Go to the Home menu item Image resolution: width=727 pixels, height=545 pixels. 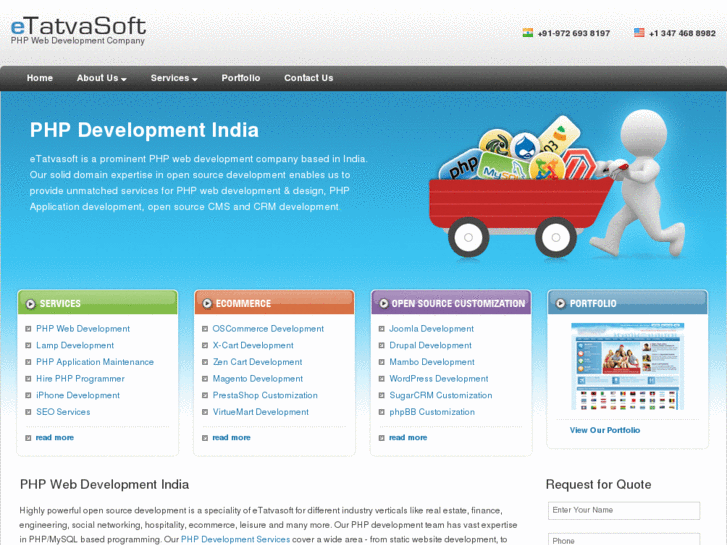[x=40, y=78]
